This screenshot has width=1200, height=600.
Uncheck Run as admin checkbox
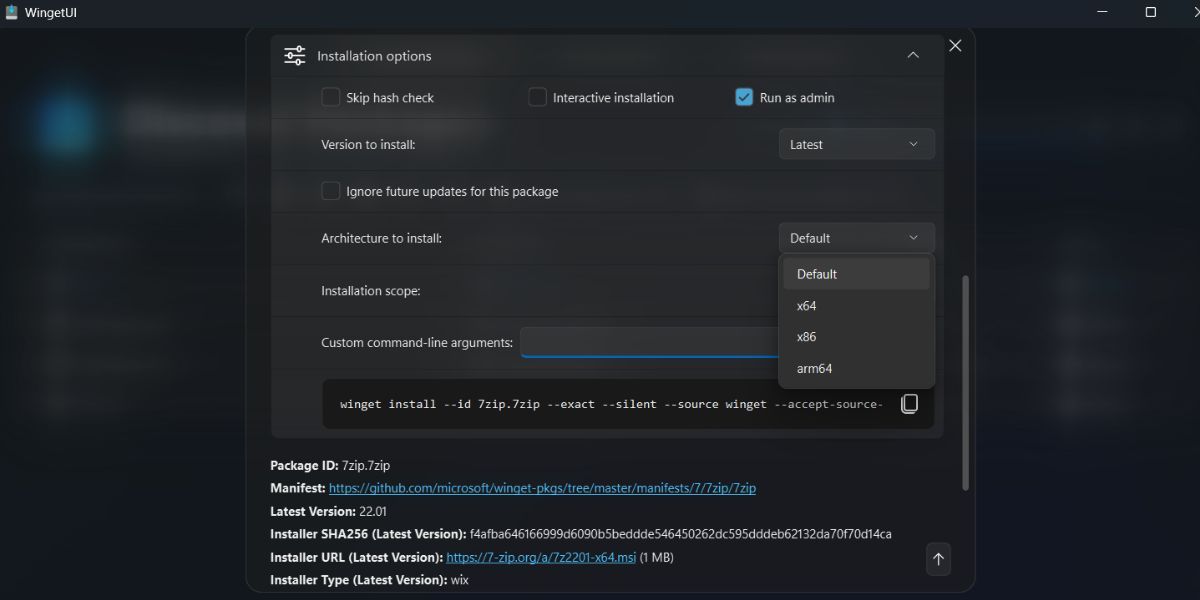(744, 97)
